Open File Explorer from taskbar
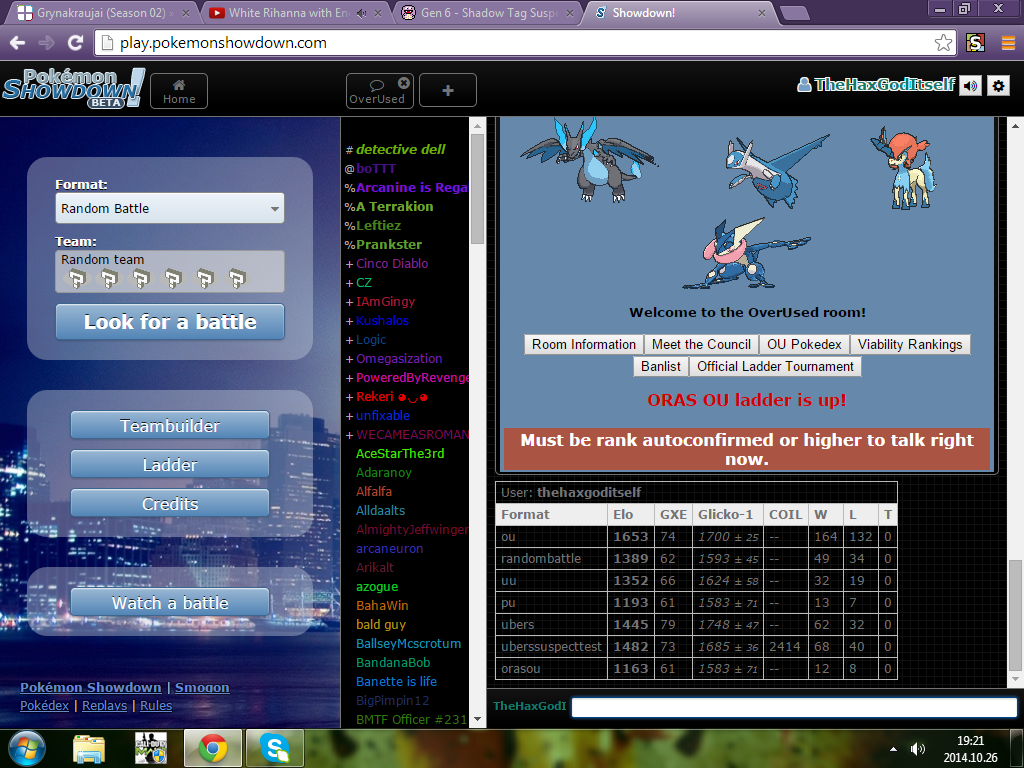1024x768 pixels. click(89, 749)
